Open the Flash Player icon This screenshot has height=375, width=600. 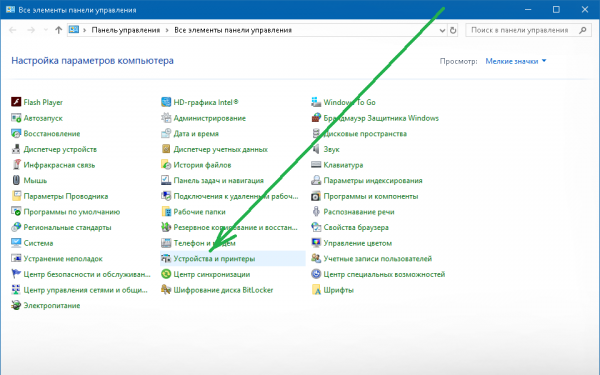(x=16, y=102)
